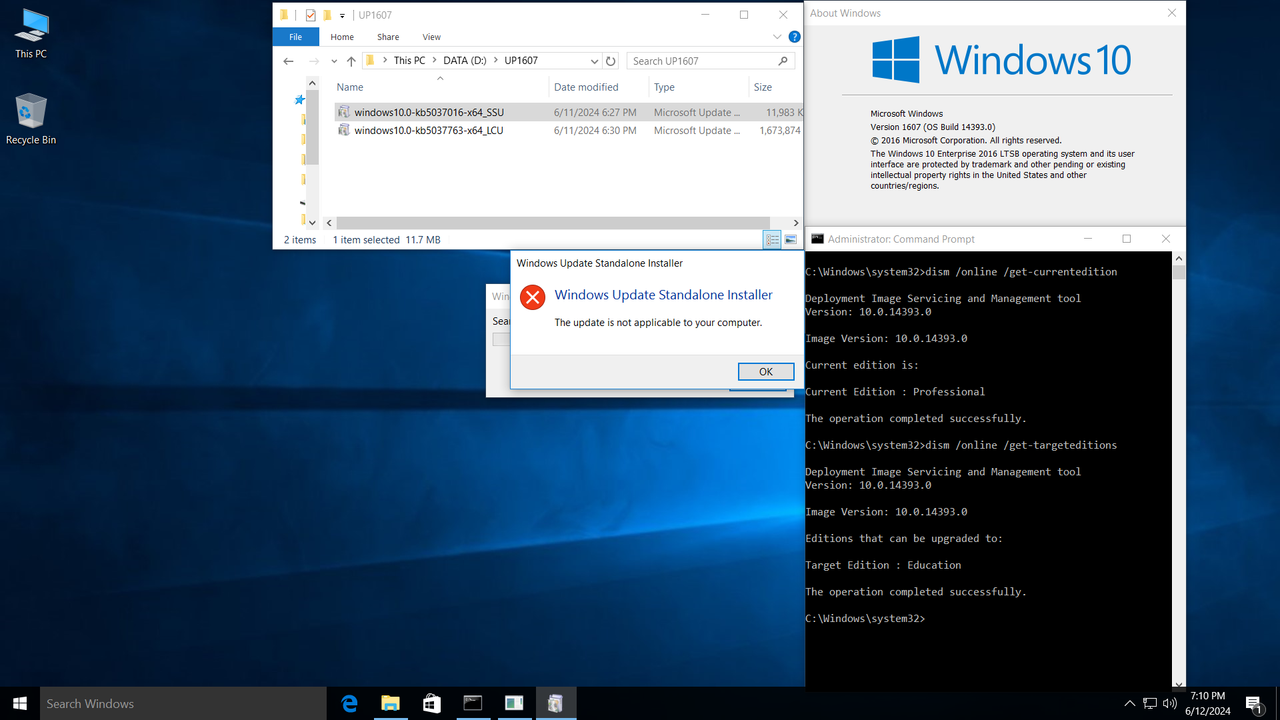Click the navigation pane down scroll arrow

[312, 223]
